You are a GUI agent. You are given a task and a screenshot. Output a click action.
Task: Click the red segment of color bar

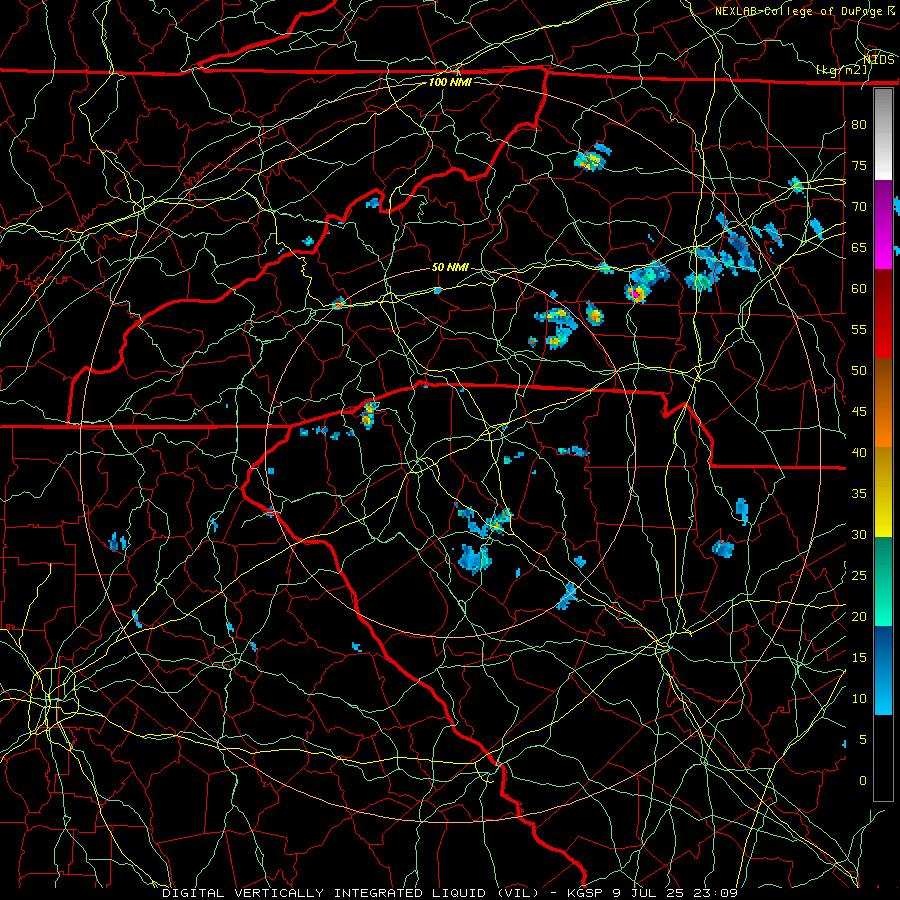[883, 314]
